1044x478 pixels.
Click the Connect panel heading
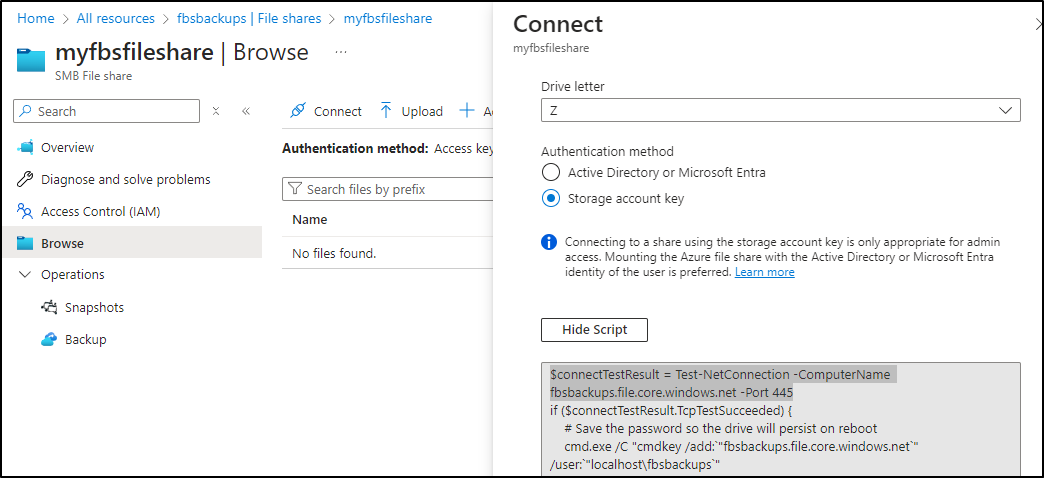558,25
